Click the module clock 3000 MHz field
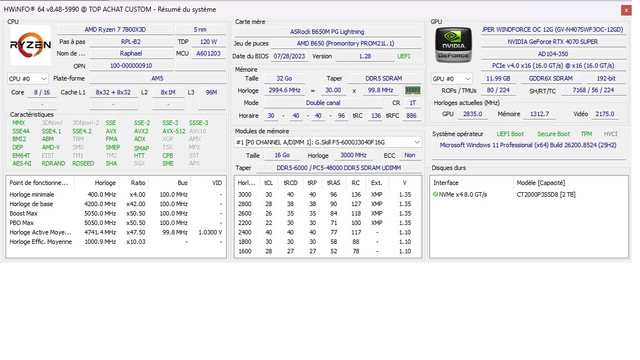The image size is (640, 360). [353, 155]
